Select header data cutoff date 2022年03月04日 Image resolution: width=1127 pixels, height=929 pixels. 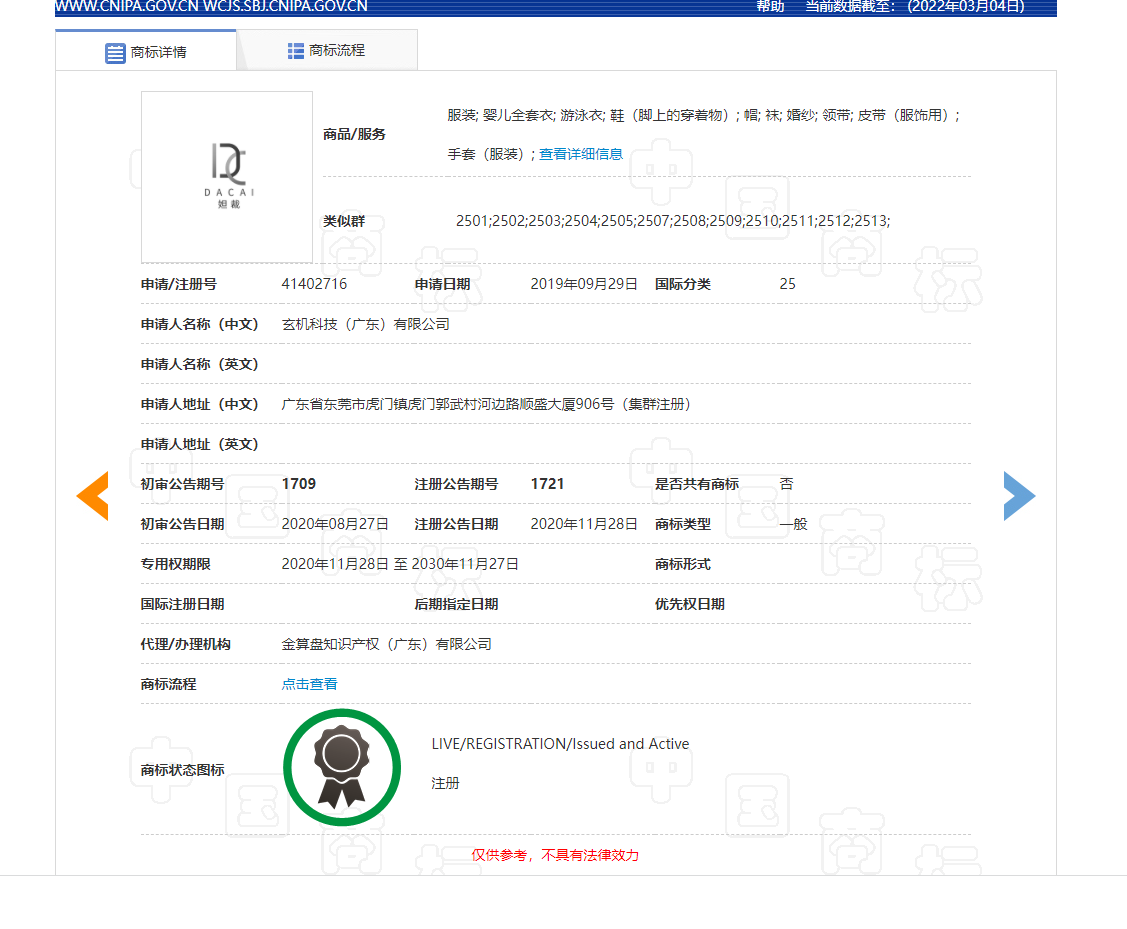[965, 6]
